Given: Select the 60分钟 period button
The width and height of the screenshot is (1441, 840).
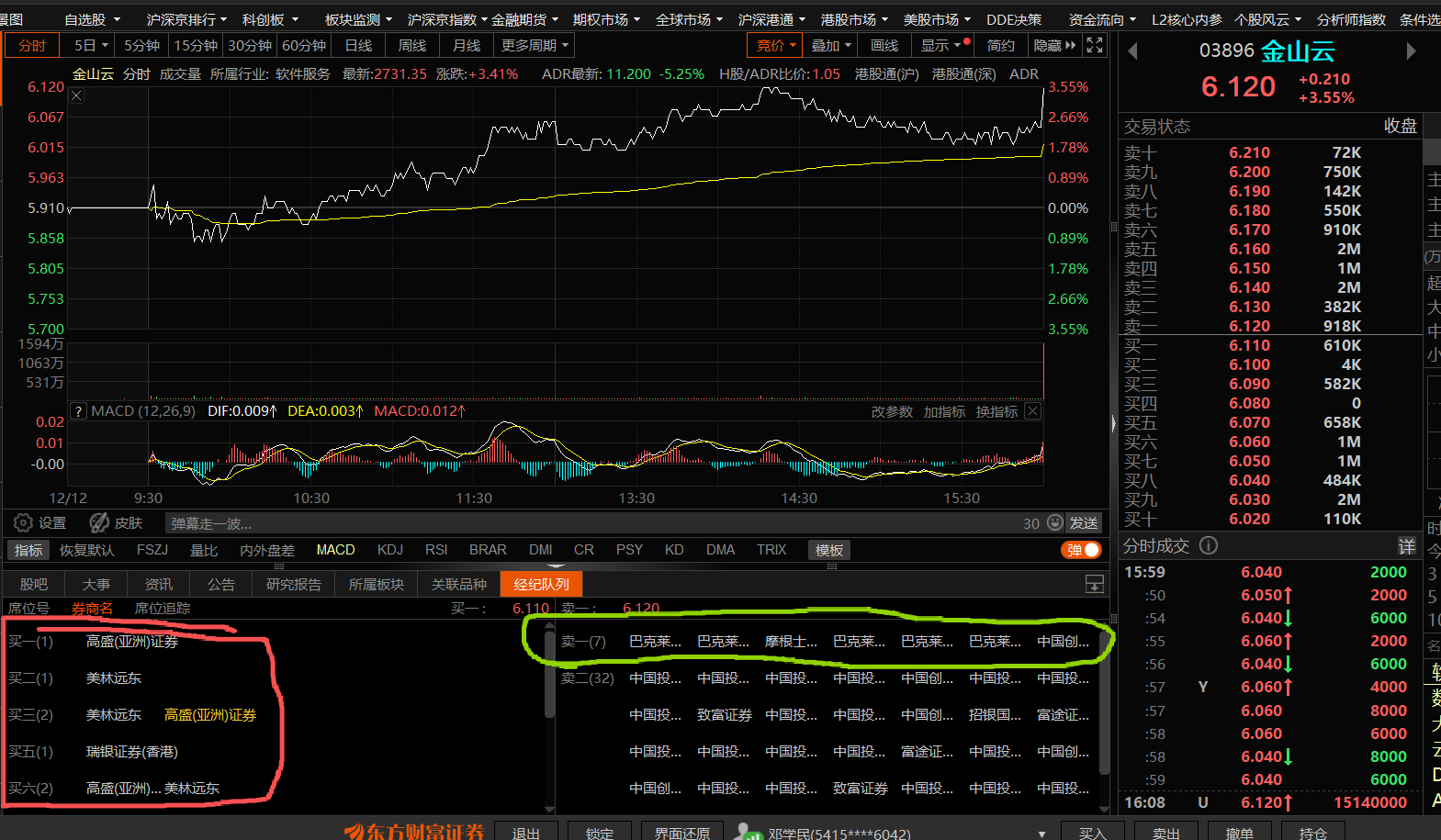Looking at the screenshot, I should (x=304, y=45).
